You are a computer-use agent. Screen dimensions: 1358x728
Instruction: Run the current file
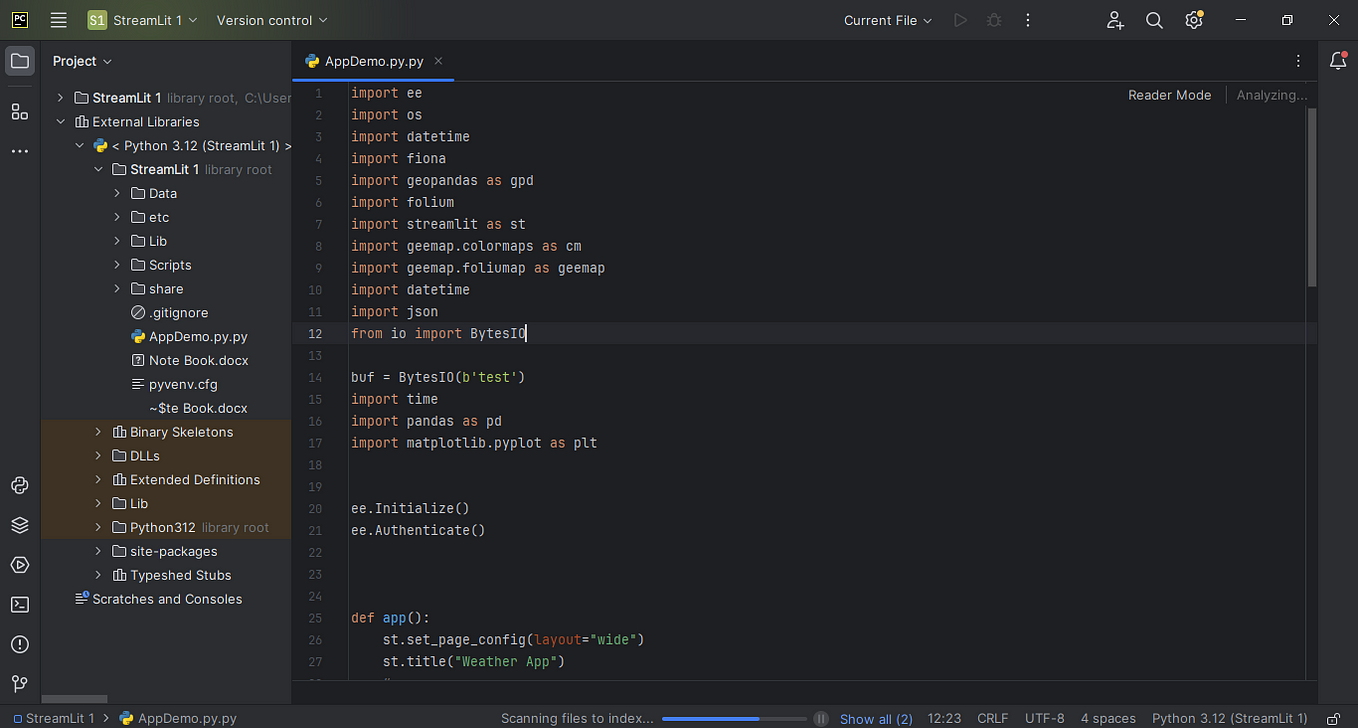tap(960, 20)
